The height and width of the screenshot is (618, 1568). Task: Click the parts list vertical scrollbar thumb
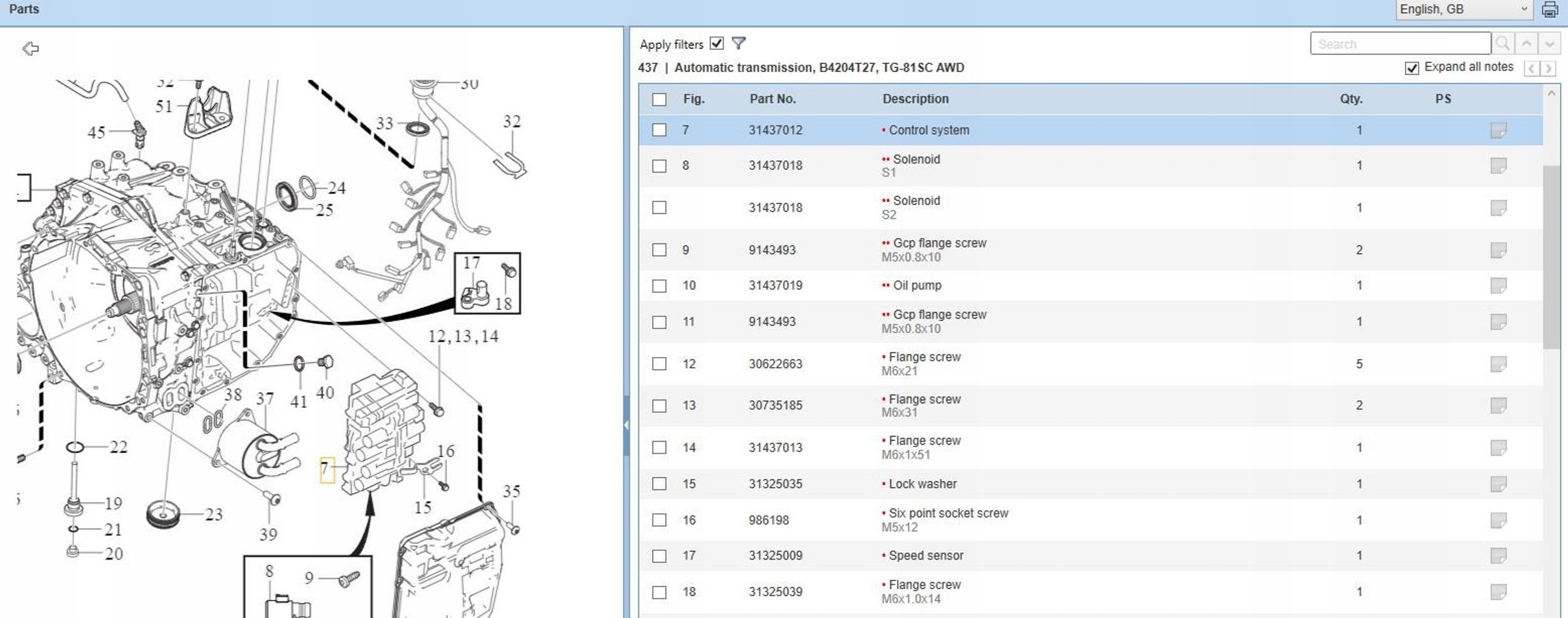(x=1552, y=257)
